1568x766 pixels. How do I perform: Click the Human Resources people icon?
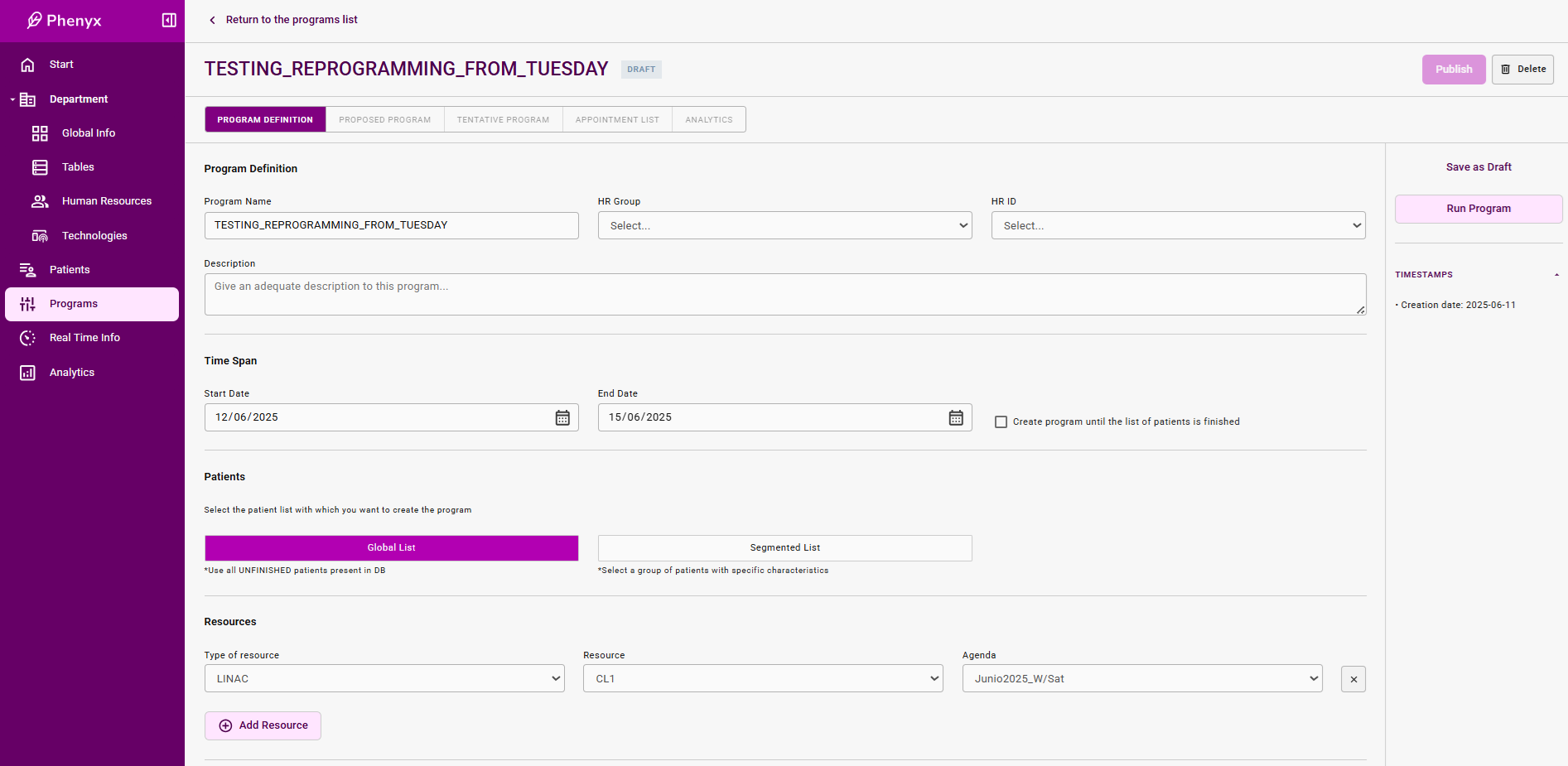tap(40, 201)
